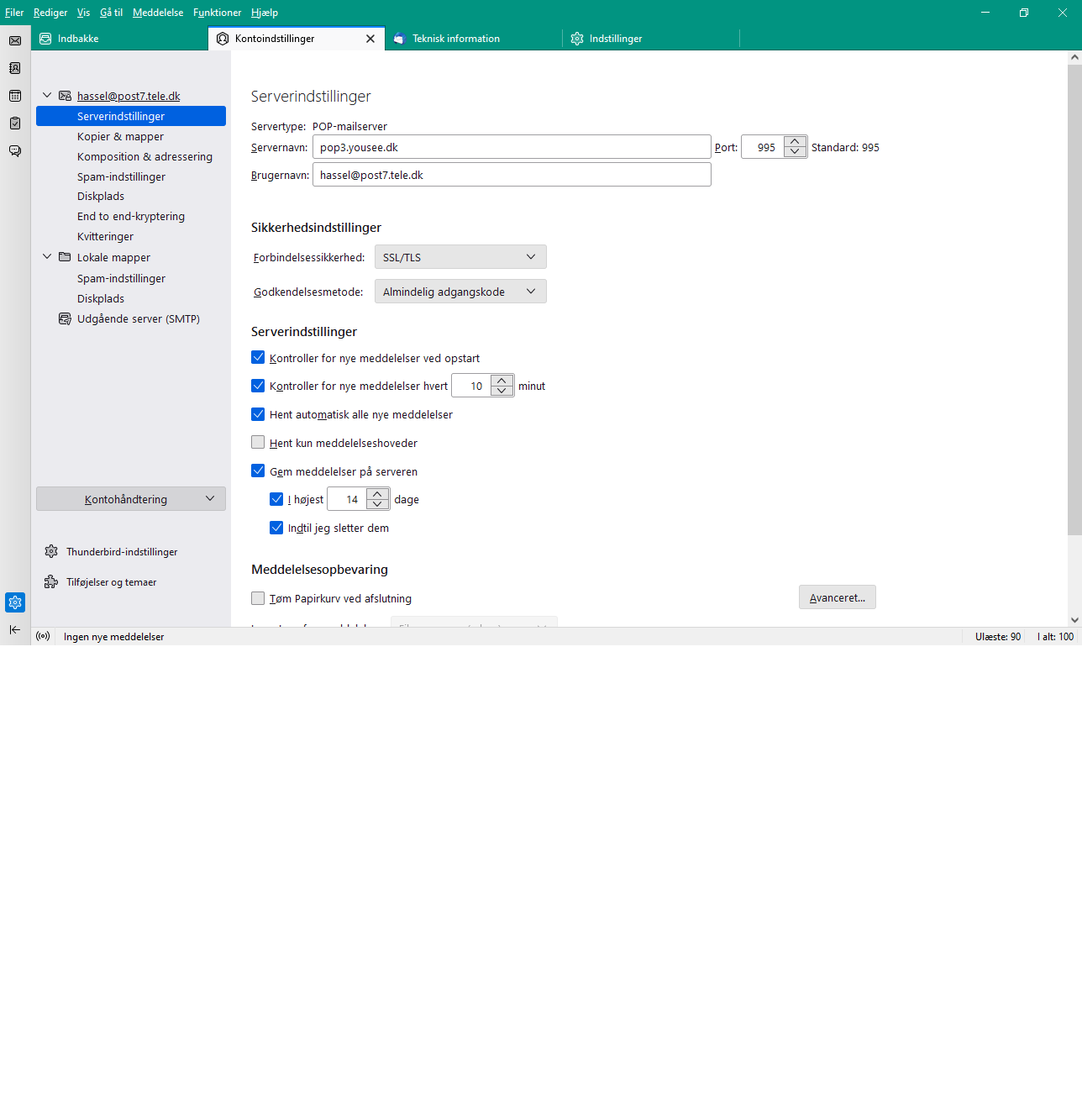Click the check interval minutes field

click(x=471, y=386)
